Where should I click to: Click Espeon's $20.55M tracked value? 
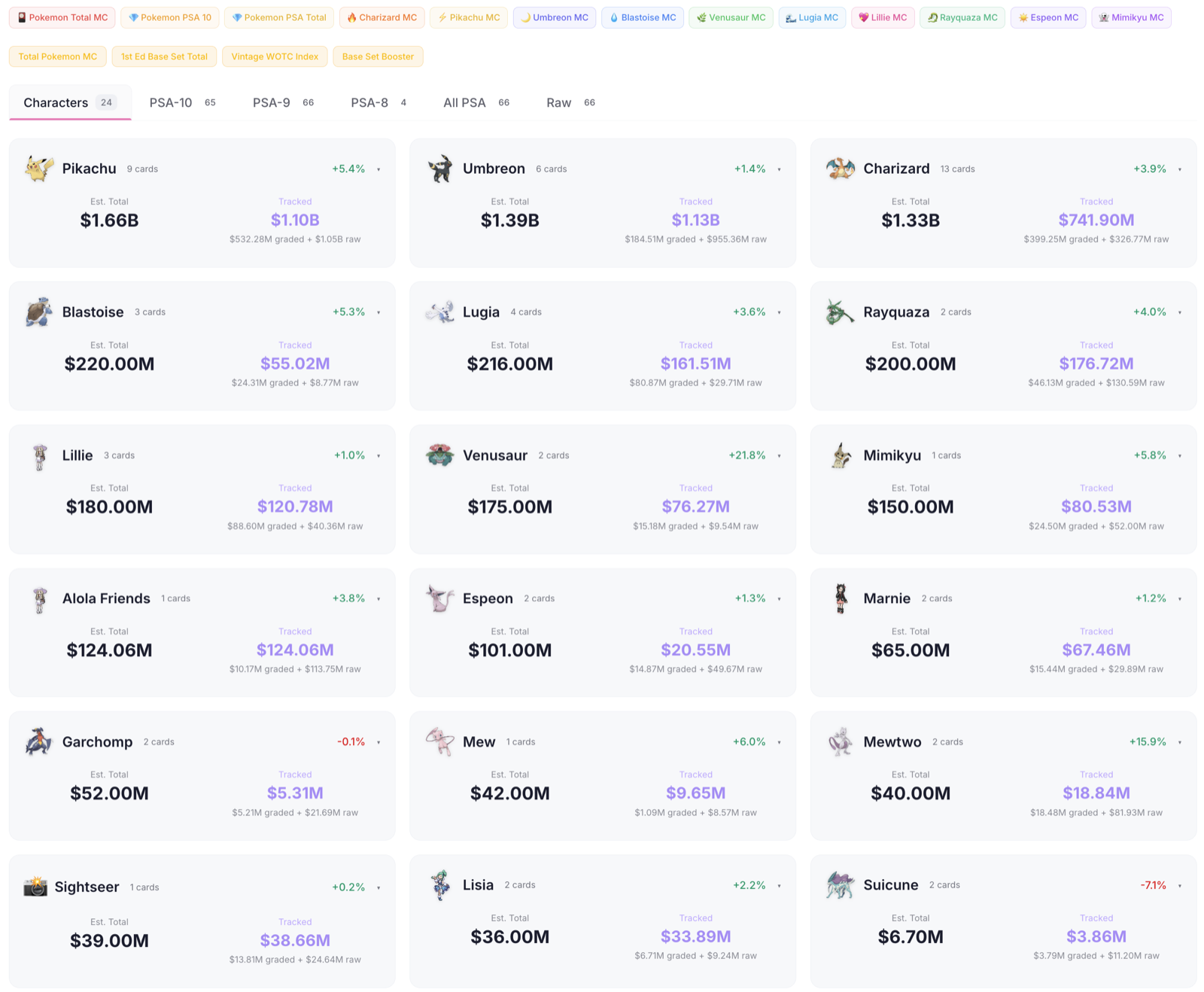(696, 650)
